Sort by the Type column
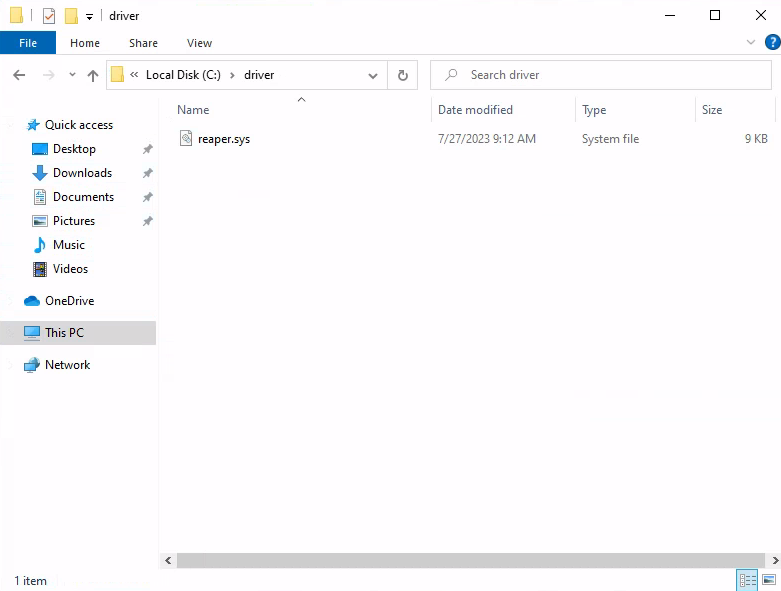Image resolution: width=781 pixels, height=591 pixels. [635, 110]
